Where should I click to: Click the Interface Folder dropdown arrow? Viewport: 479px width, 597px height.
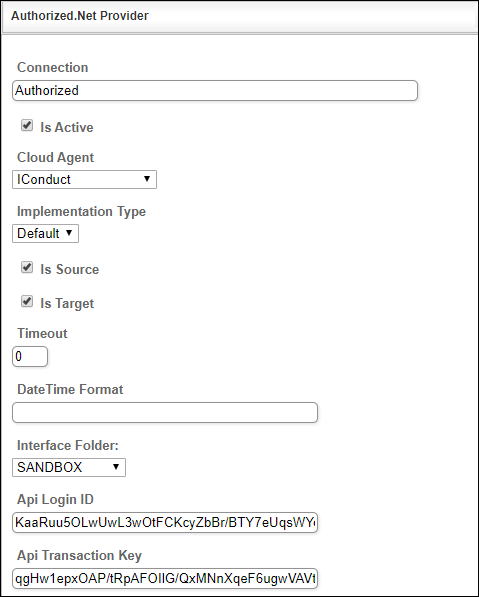[116, 466]
